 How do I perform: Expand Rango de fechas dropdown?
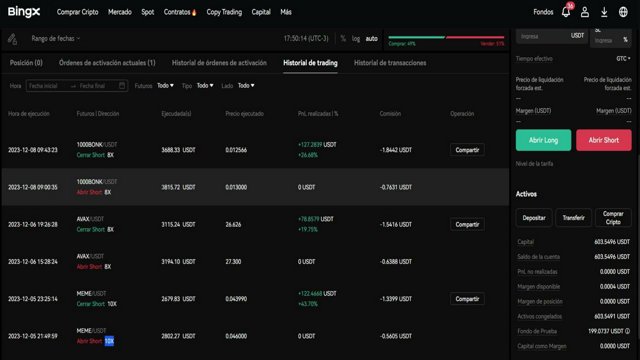tap(56, 38)
